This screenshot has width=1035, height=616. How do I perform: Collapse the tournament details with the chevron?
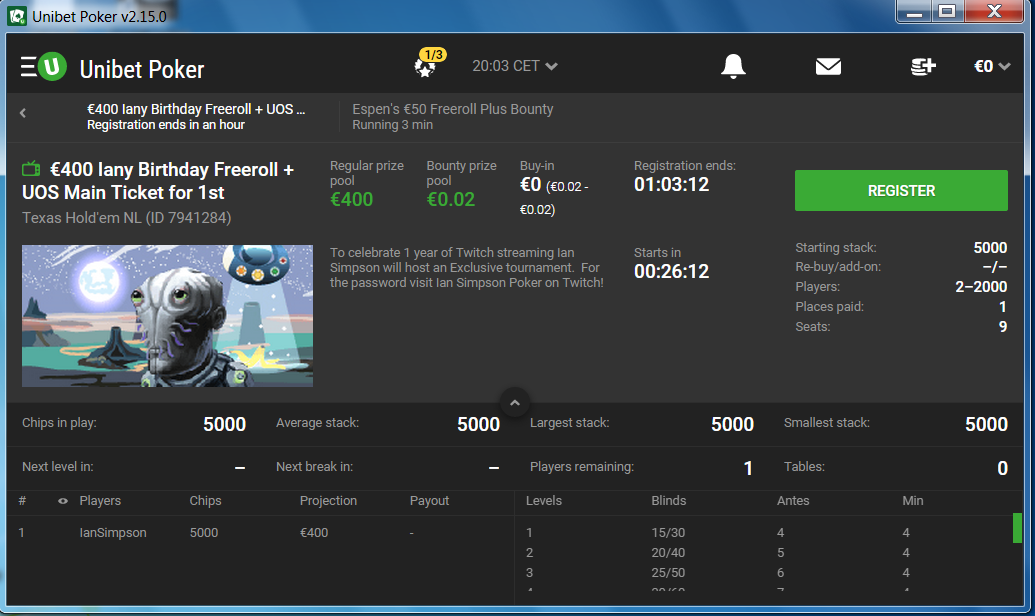(515, 403)
